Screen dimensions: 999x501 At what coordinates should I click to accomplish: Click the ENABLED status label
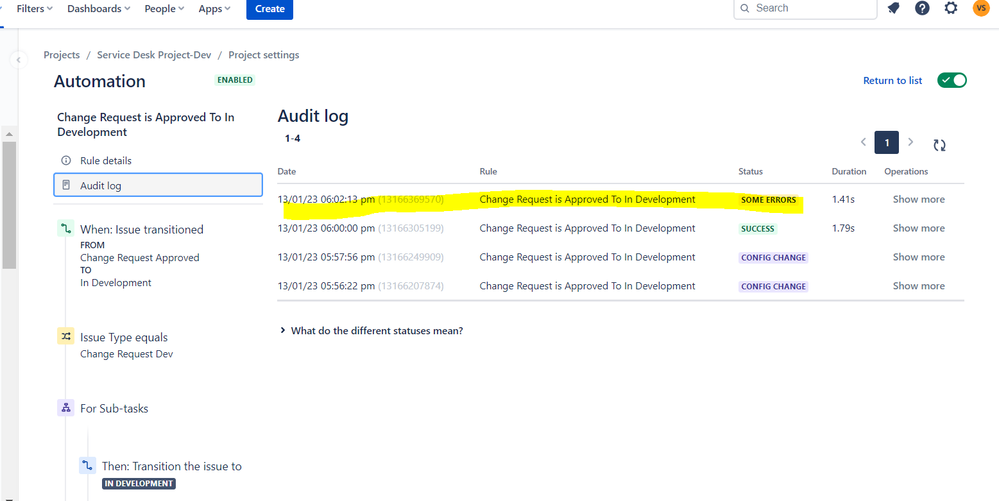[x=234, y=80]
